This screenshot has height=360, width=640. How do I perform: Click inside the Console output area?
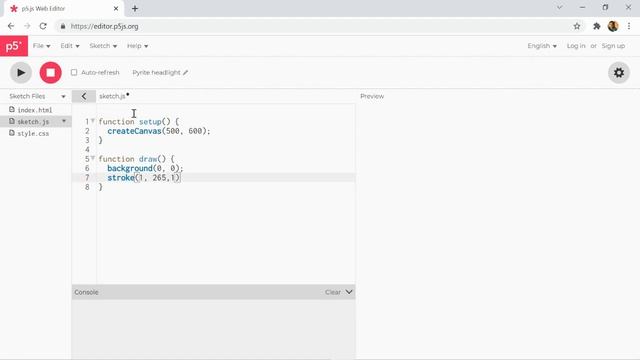point(213,329)
